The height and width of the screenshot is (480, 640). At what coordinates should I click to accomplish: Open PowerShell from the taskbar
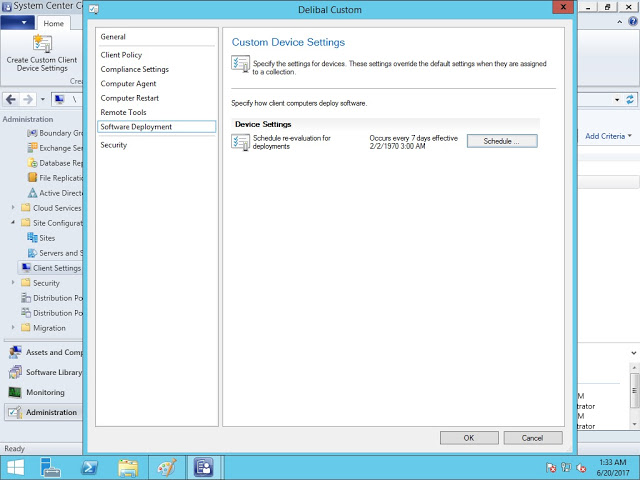pos(88,467)
